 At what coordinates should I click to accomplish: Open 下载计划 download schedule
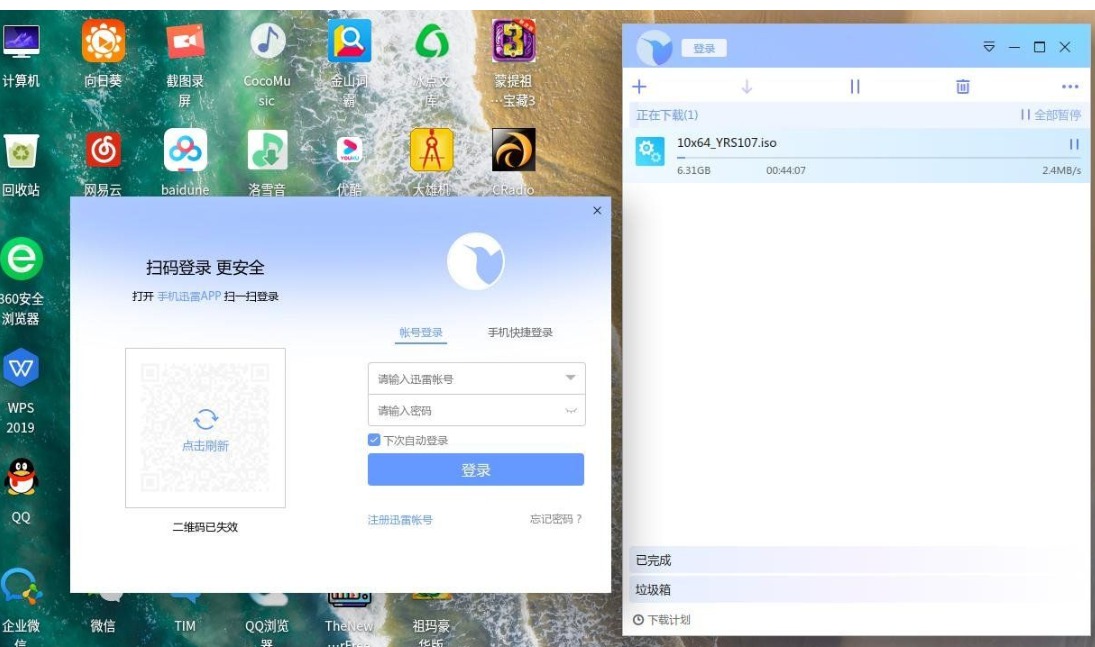[662, 620]
